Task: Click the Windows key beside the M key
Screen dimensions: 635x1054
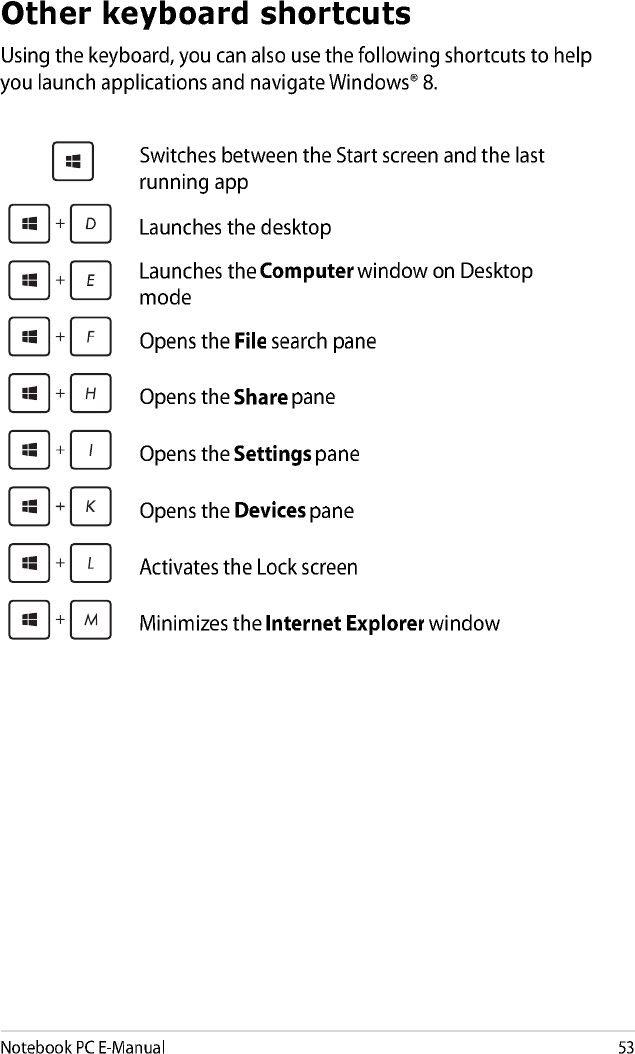Action: [29, 620]
